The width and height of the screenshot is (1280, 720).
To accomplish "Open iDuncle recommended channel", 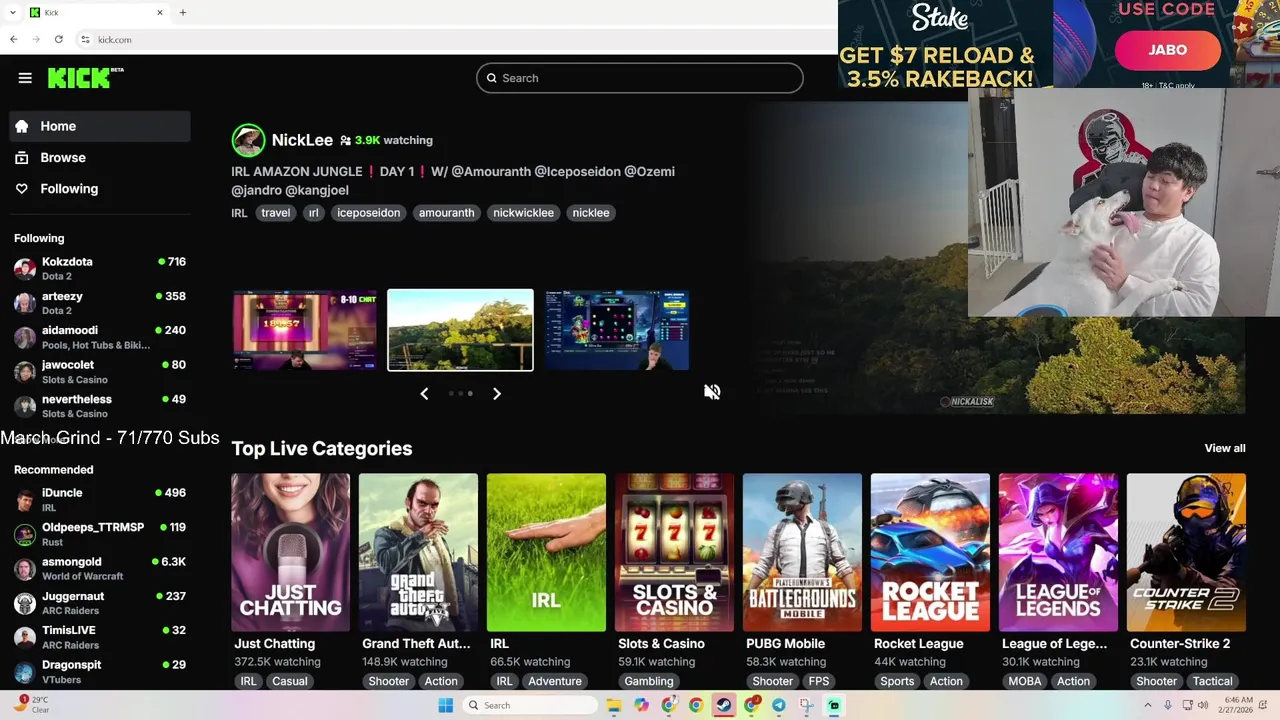I will point(100,499).
